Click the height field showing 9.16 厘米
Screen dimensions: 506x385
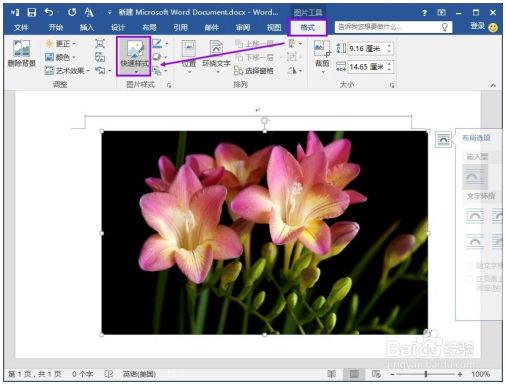tap(366, 49)
